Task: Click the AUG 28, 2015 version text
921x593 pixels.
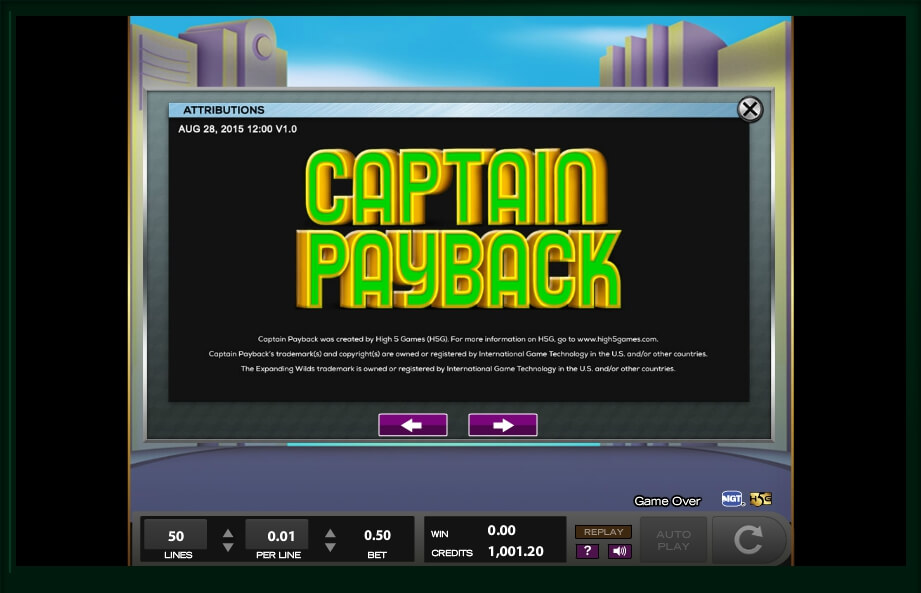Action: (x=237, y=129)
